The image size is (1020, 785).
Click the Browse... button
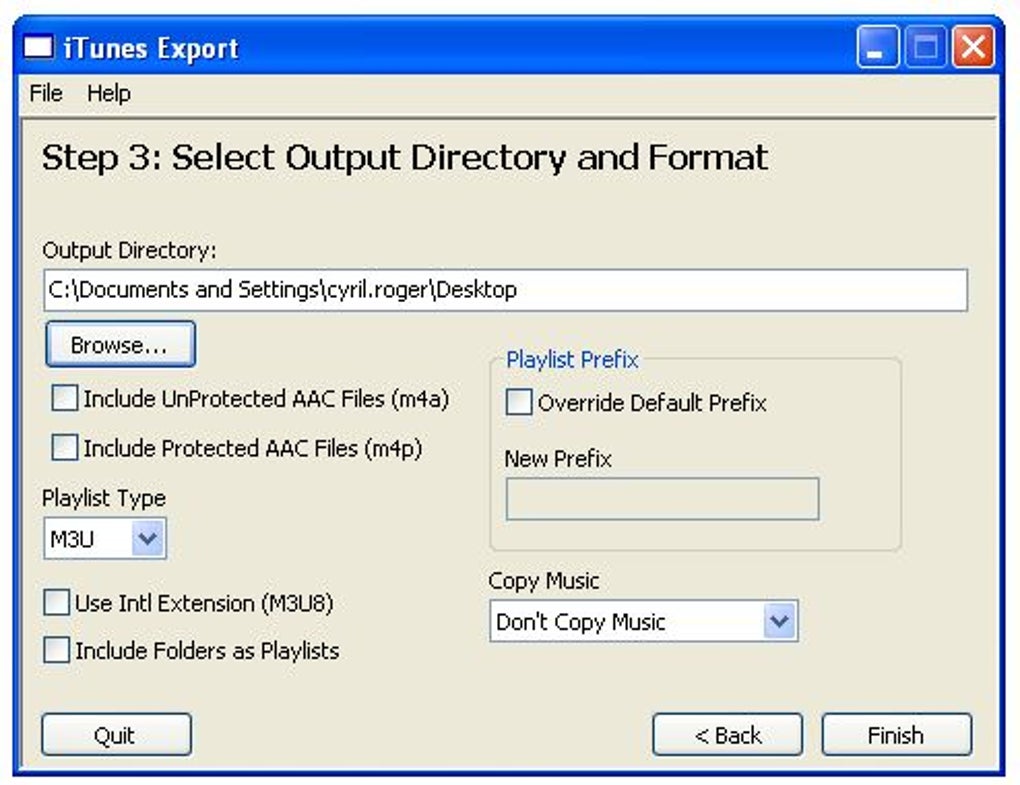point(120,345)
